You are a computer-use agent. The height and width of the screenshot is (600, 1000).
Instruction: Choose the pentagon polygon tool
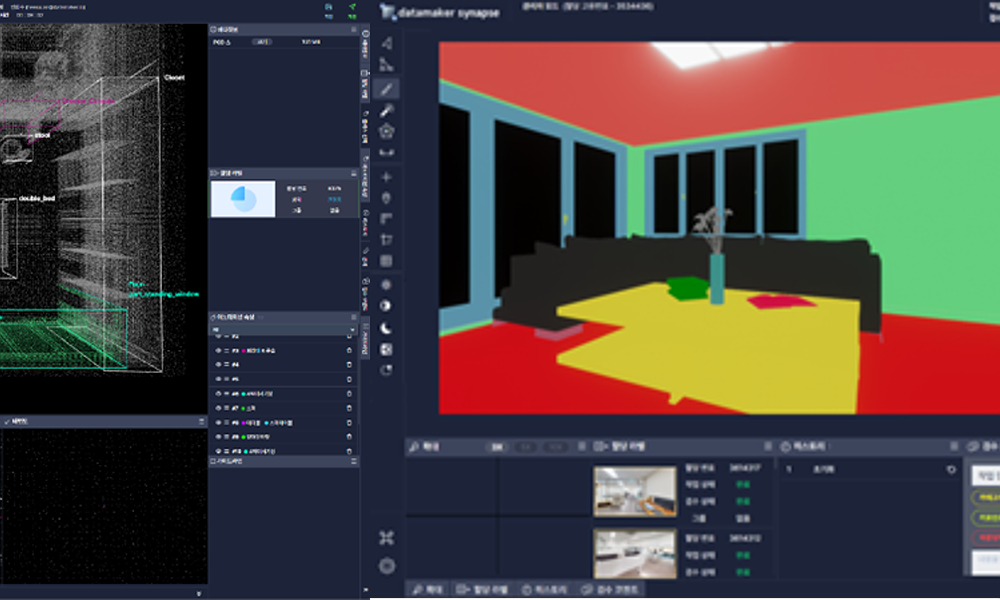coord(386,131)
